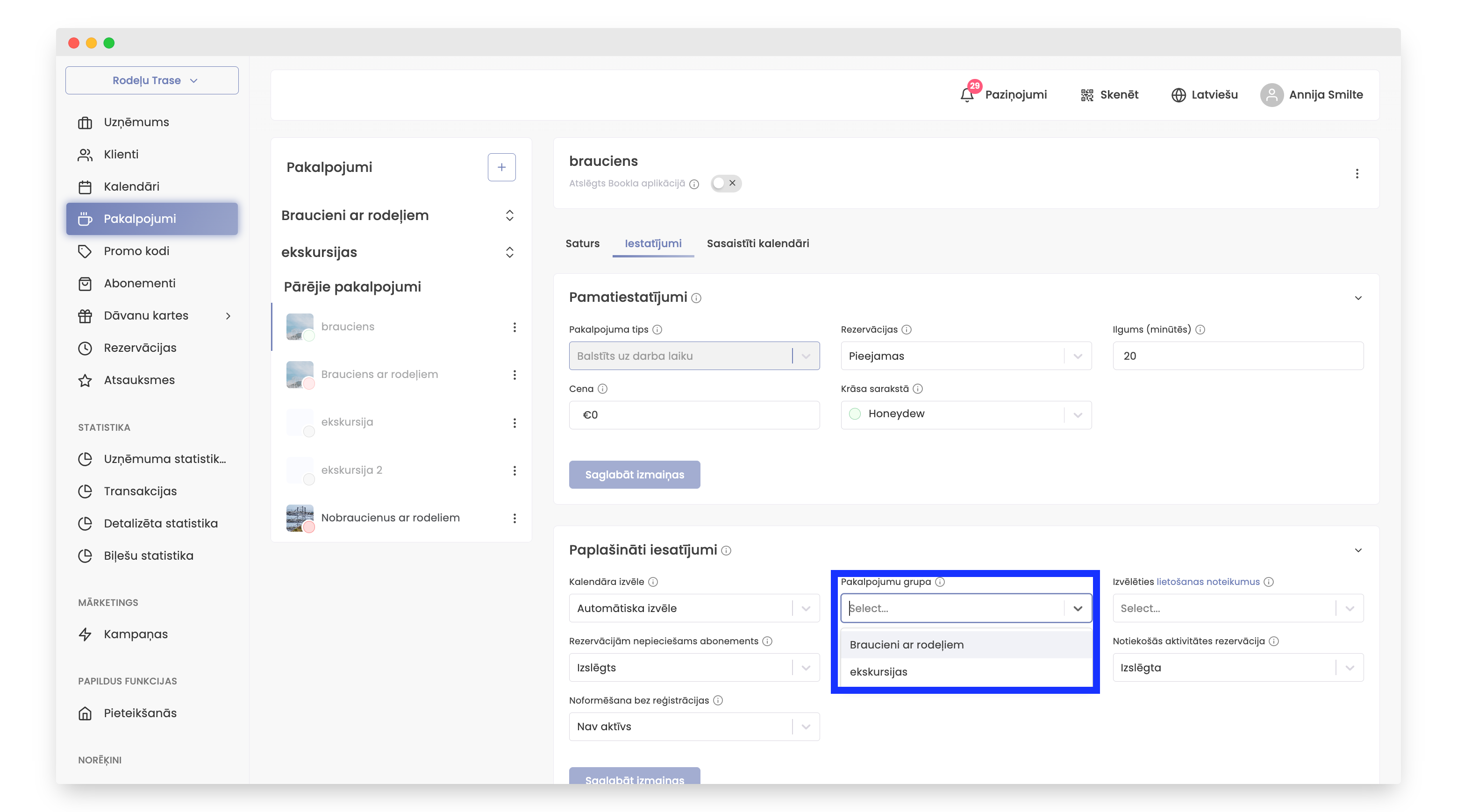1457x812 pixels.
Task: Collapse the Paplašināti iesatījumi section
Action: point(1357,550)
